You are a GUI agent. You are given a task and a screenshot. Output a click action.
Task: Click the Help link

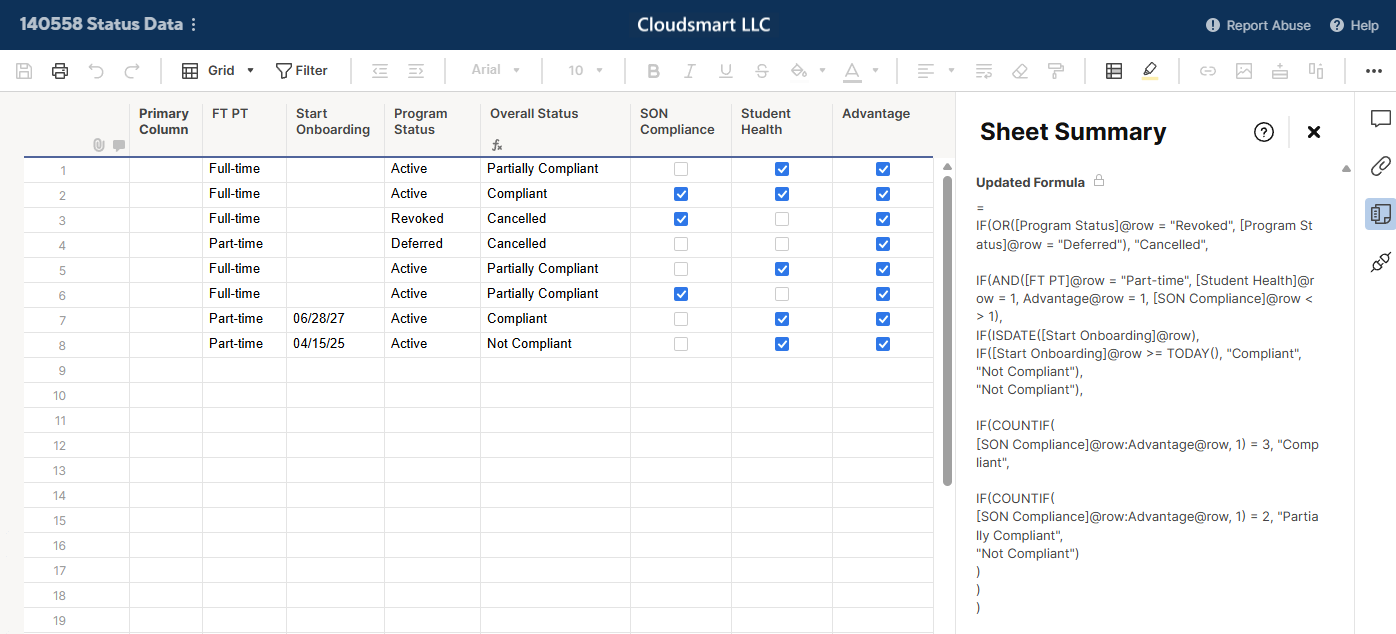(x=1354, y=25)
